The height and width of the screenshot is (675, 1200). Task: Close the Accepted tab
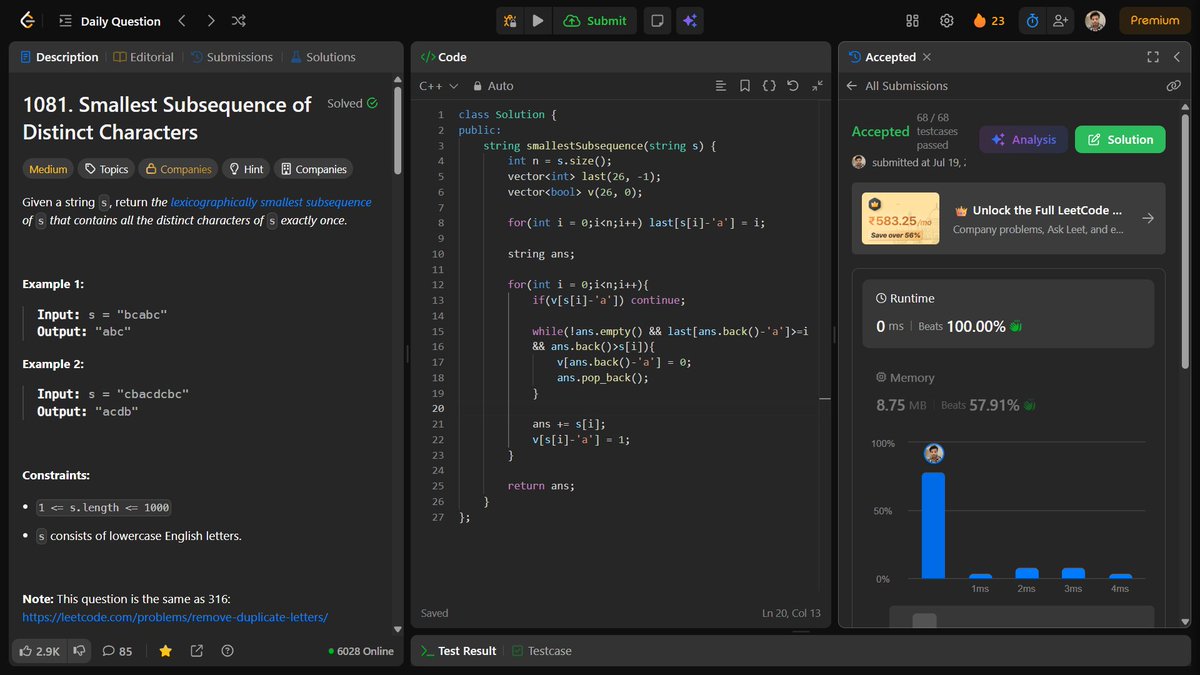pos(927,57)
